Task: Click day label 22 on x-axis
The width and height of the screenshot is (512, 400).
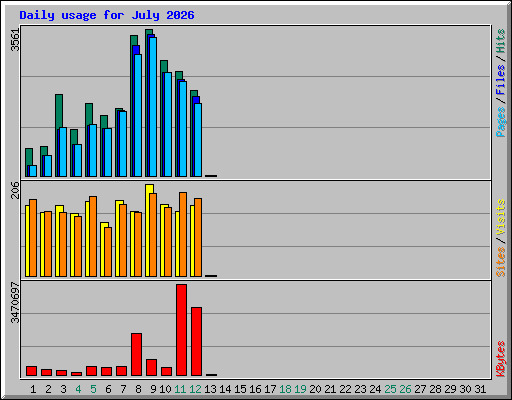Action: [345, 389]
